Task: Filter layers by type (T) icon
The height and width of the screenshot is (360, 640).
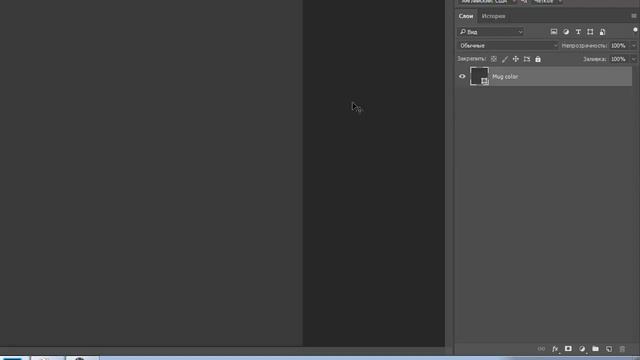Action: click(578, 32)
